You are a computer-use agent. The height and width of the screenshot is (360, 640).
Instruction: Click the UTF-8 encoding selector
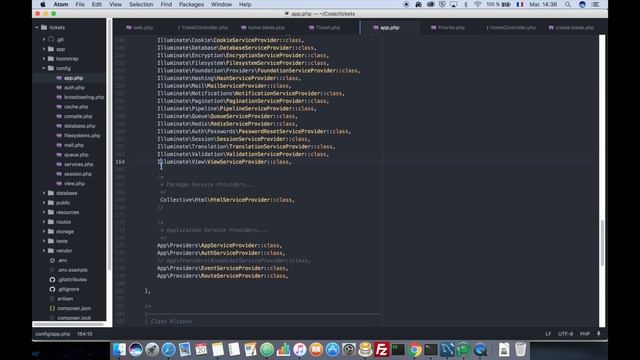point(565,334)
